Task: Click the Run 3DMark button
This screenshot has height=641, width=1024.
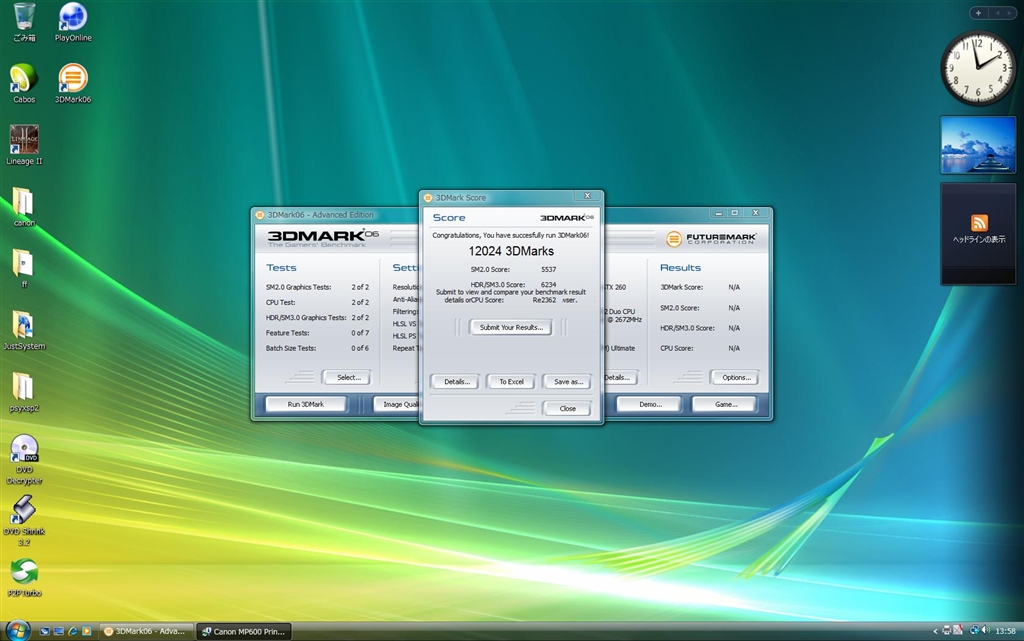Action: 305,404
